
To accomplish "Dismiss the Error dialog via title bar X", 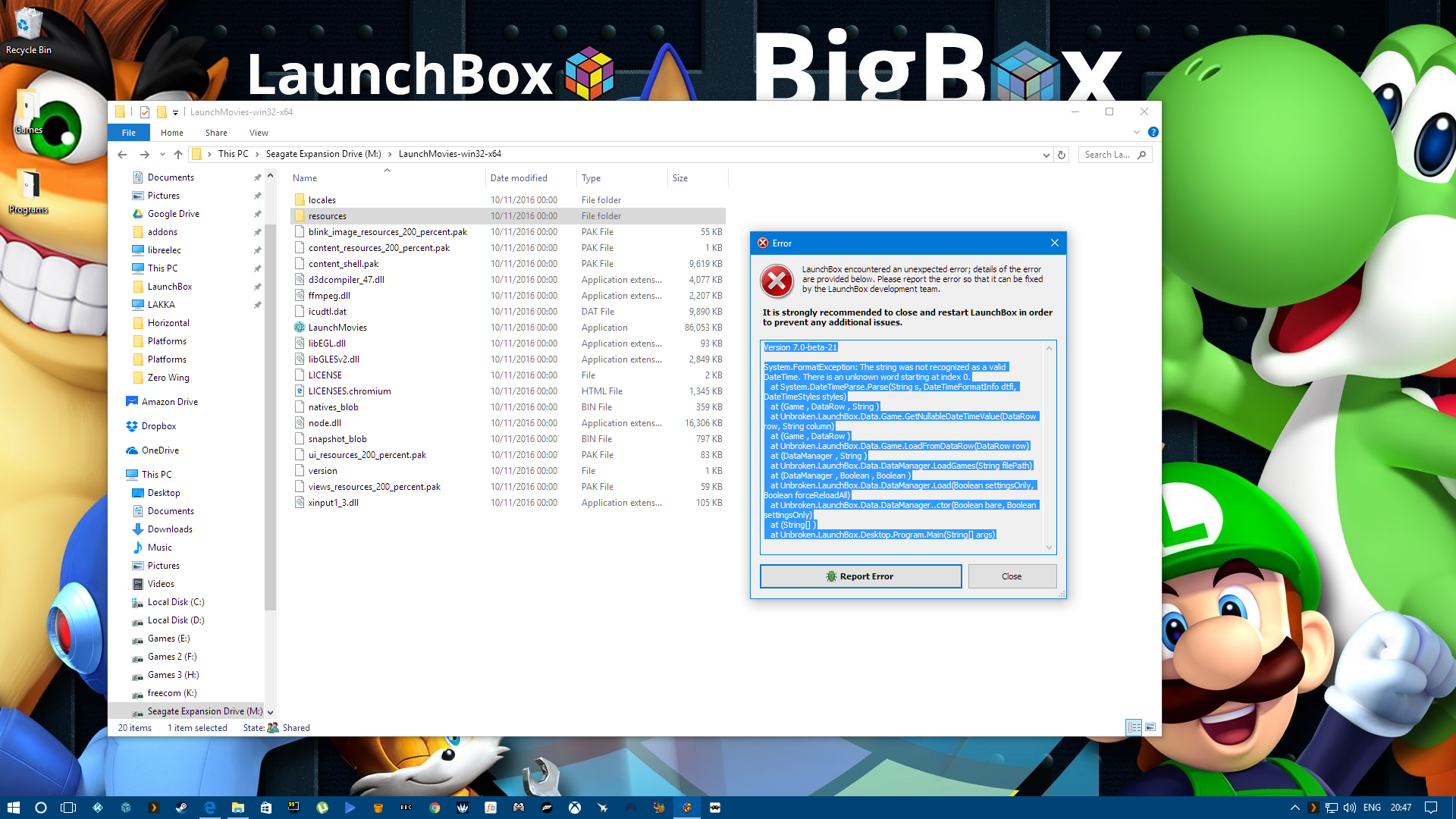I will [1054, 243].
